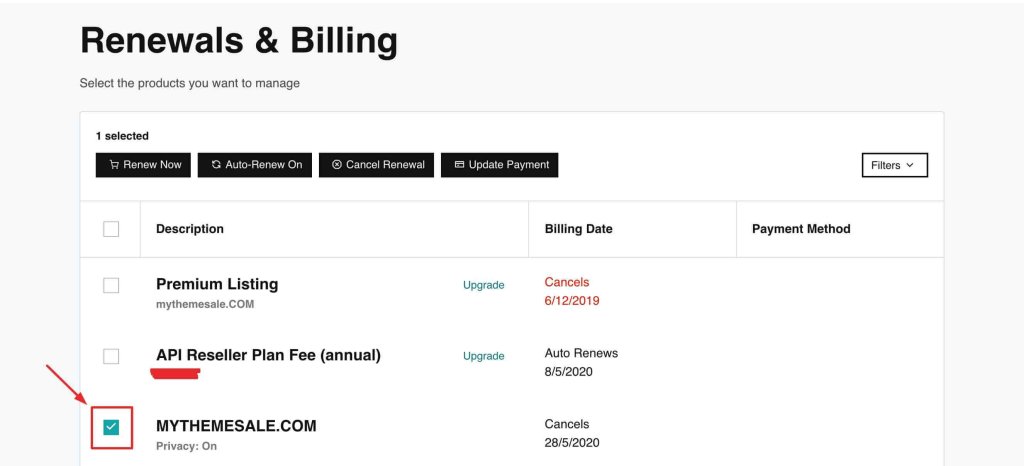Click the Cancel Renewal circled-x icon

337,165
